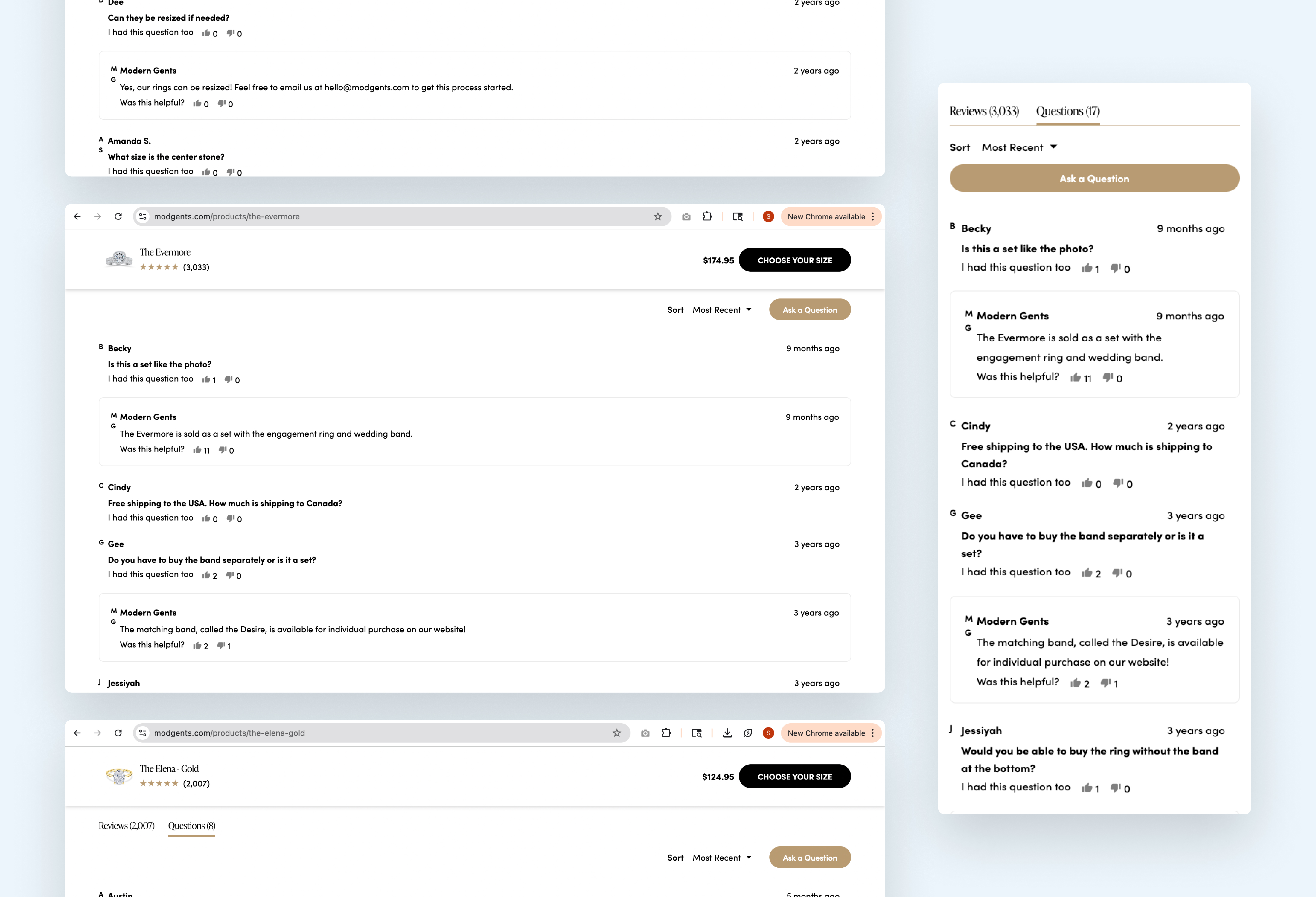Click Choose Your Size for The Evermore
The width and height of the screenshot is (1316, 897).
(x=794, y=260)
